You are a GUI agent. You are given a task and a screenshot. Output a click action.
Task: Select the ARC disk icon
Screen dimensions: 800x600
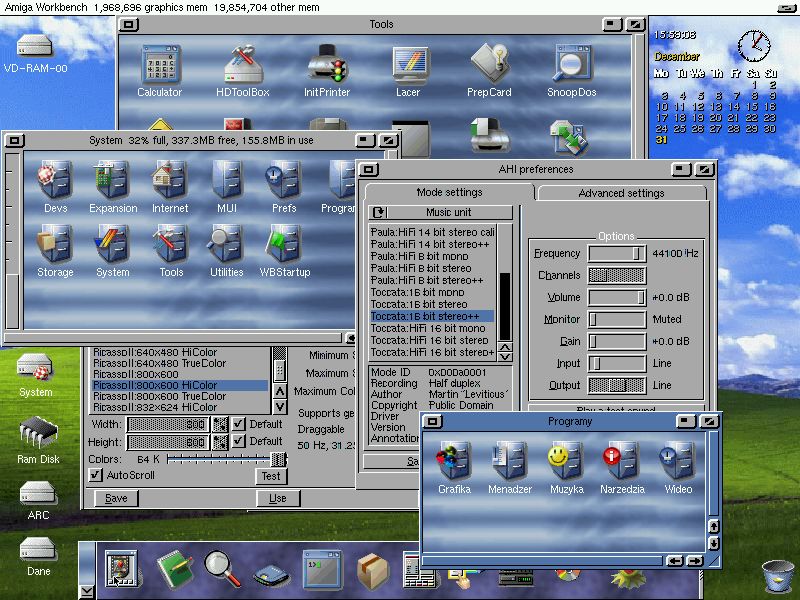pos(38,493)
